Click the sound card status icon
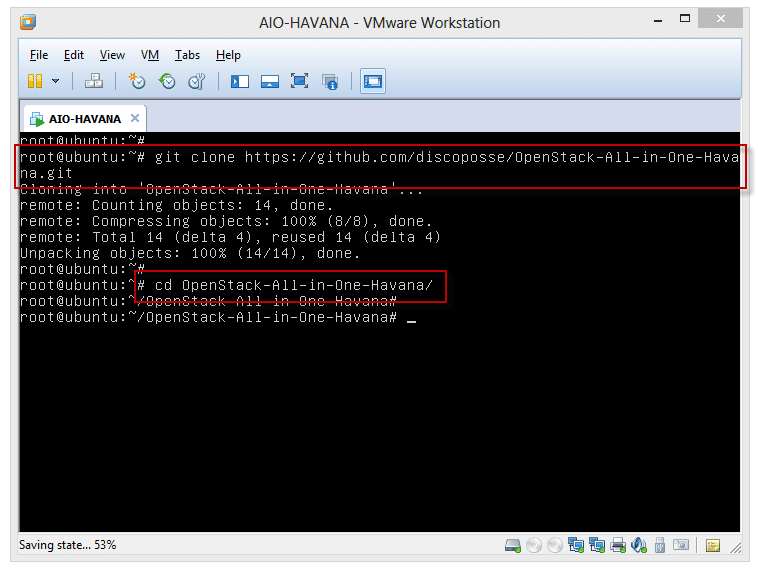The width and height of the screenshot is (758, 568). [638, 546]
